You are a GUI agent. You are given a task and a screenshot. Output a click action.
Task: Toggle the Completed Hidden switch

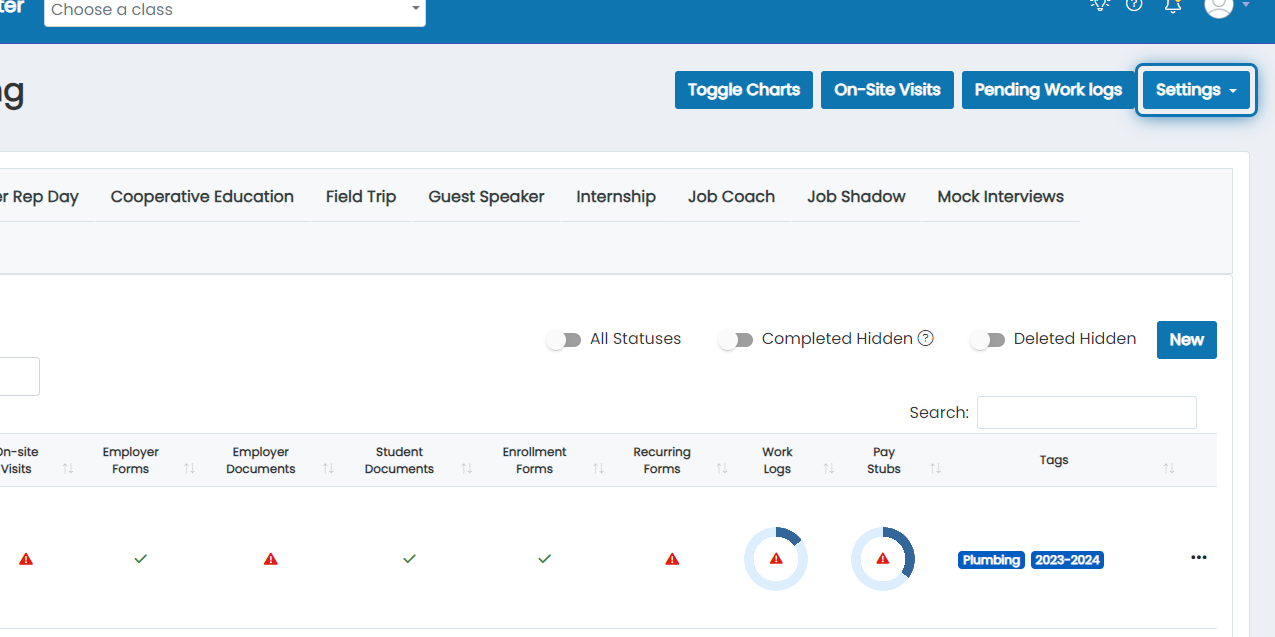pyautogui.click(x=736, y=340)
